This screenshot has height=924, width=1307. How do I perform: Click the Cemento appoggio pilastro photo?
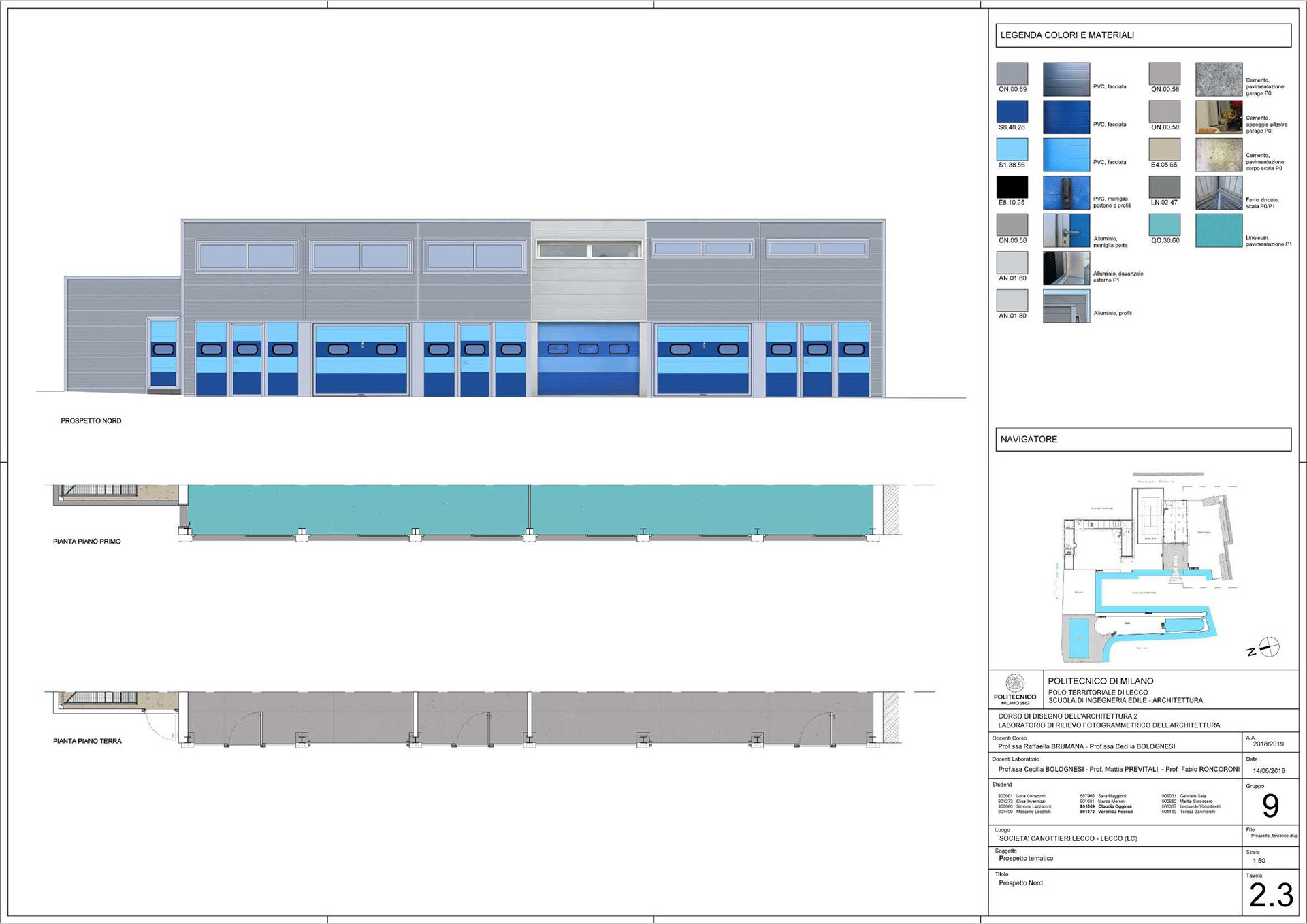pos(1219,117)
